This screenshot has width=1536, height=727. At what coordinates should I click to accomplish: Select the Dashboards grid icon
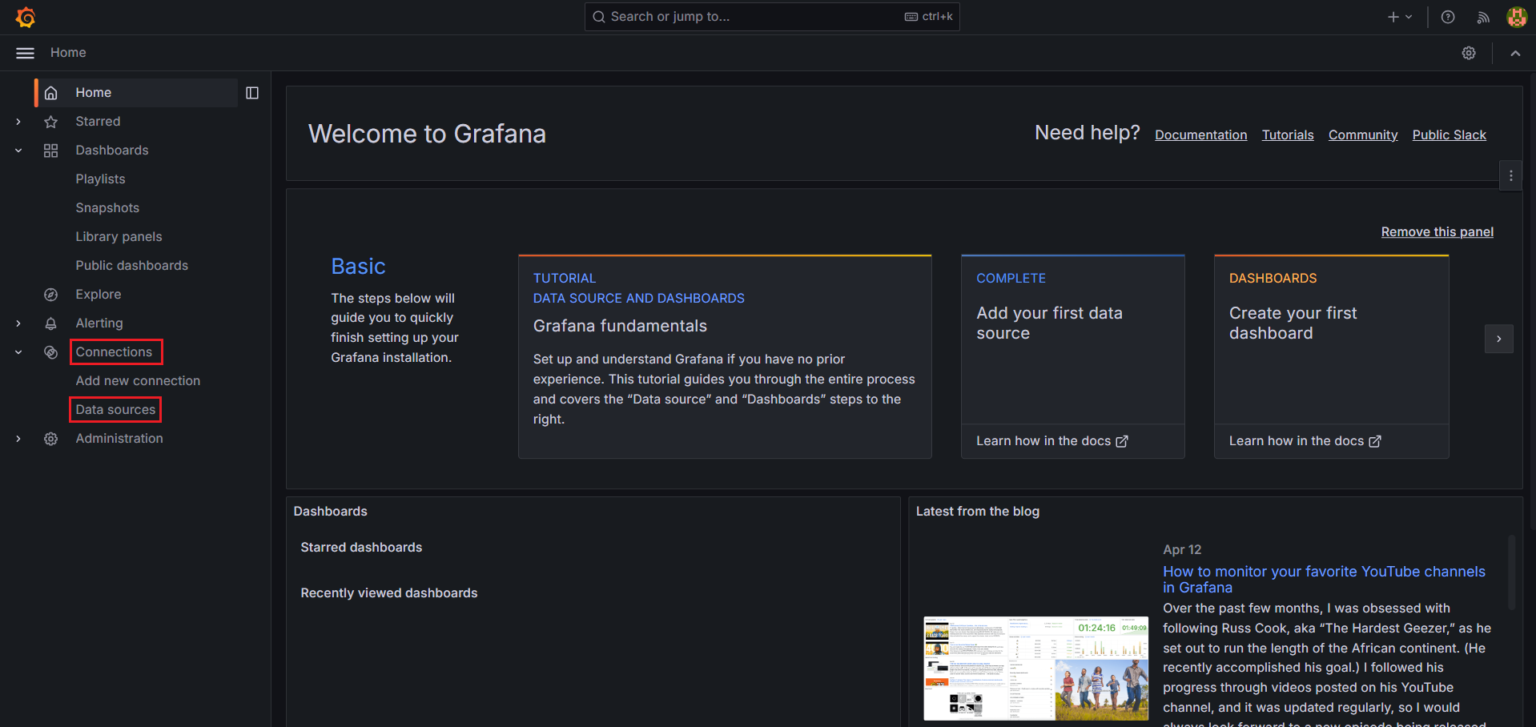pos(50,150)
